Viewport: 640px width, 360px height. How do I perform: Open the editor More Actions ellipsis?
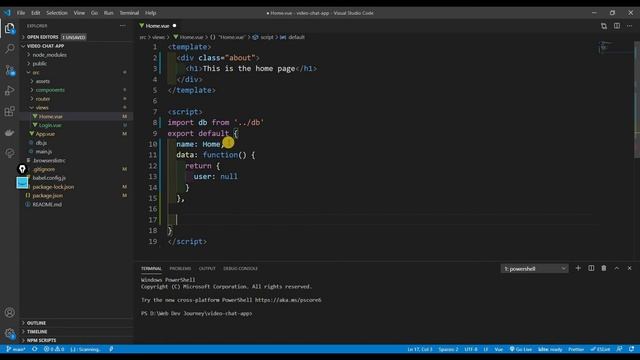click(629, 26)
